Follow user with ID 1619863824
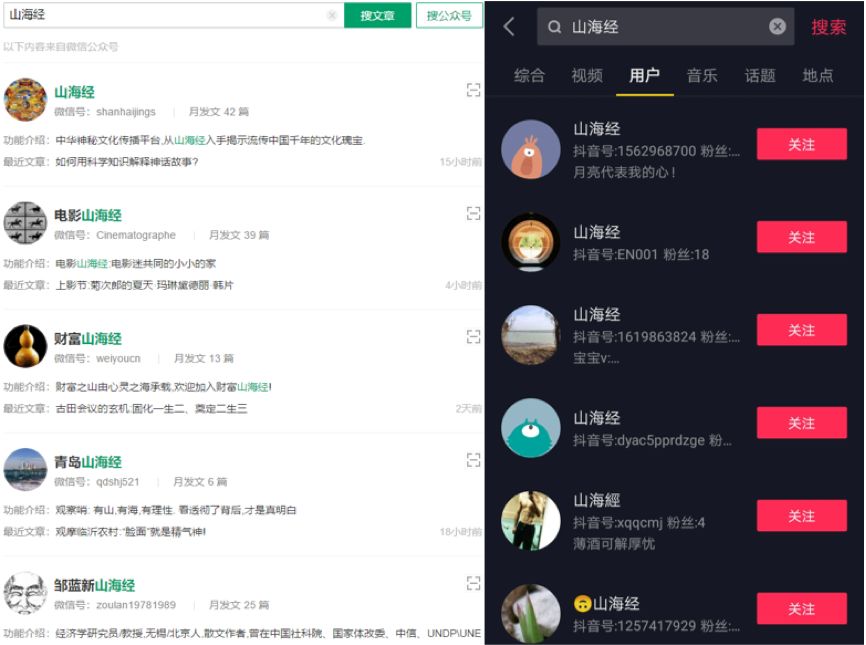 point(801,330)
